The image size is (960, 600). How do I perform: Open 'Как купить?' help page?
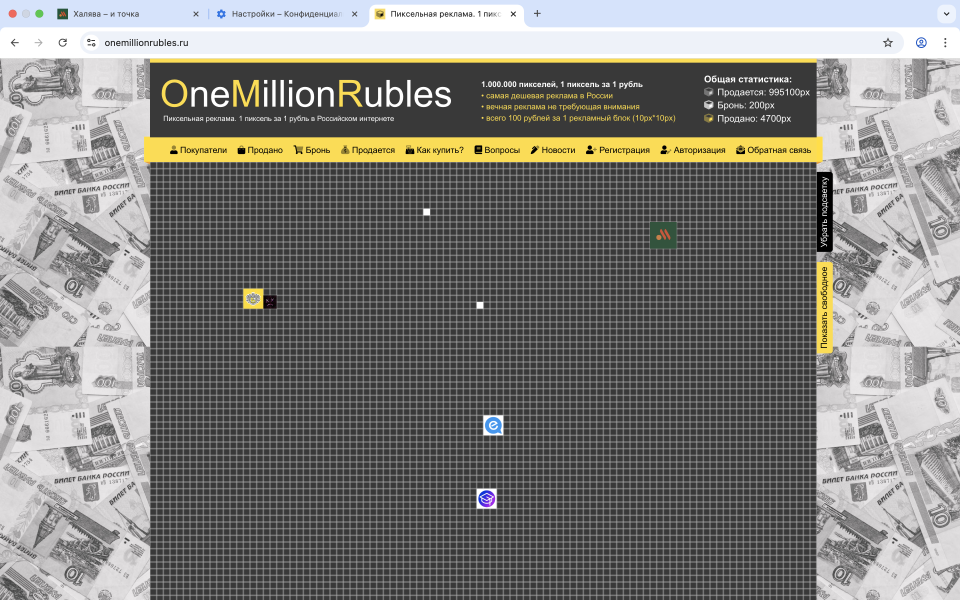(435, 150)
